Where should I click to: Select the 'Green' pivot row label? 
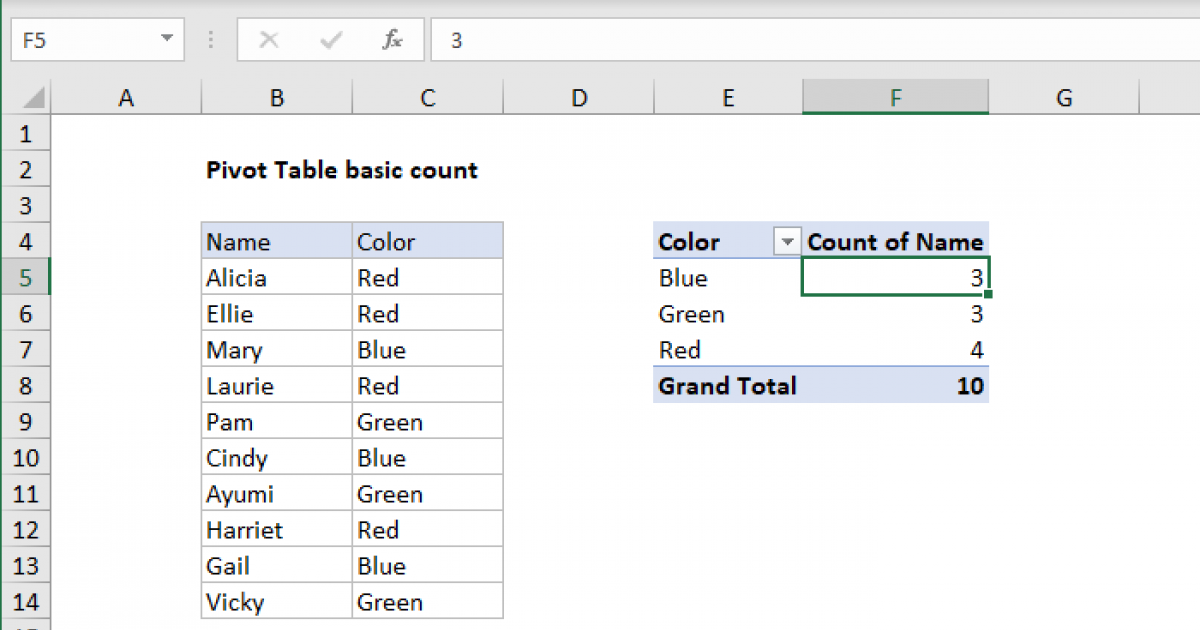tap(728, 314)
